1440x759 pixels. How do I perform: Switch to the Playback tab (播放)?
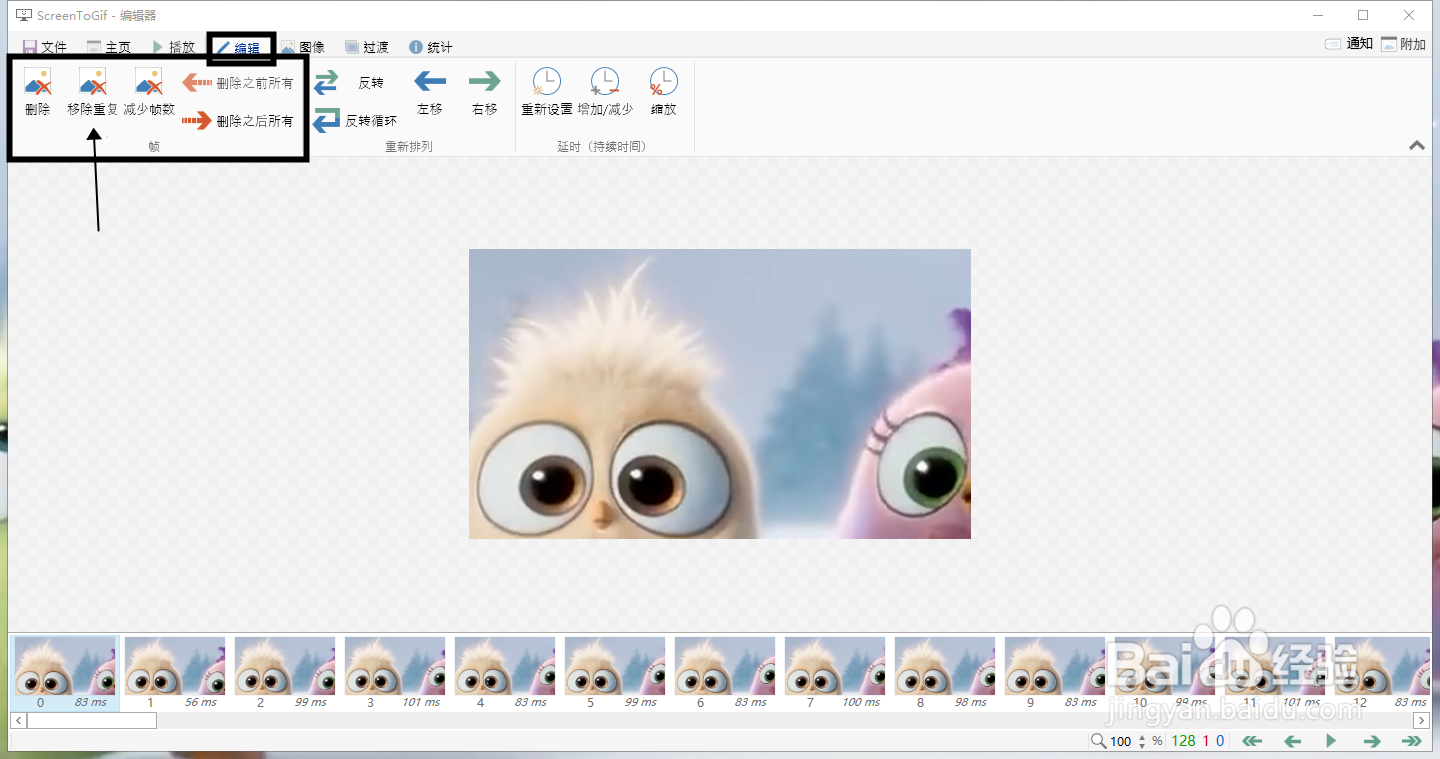[x=173, y=47]
